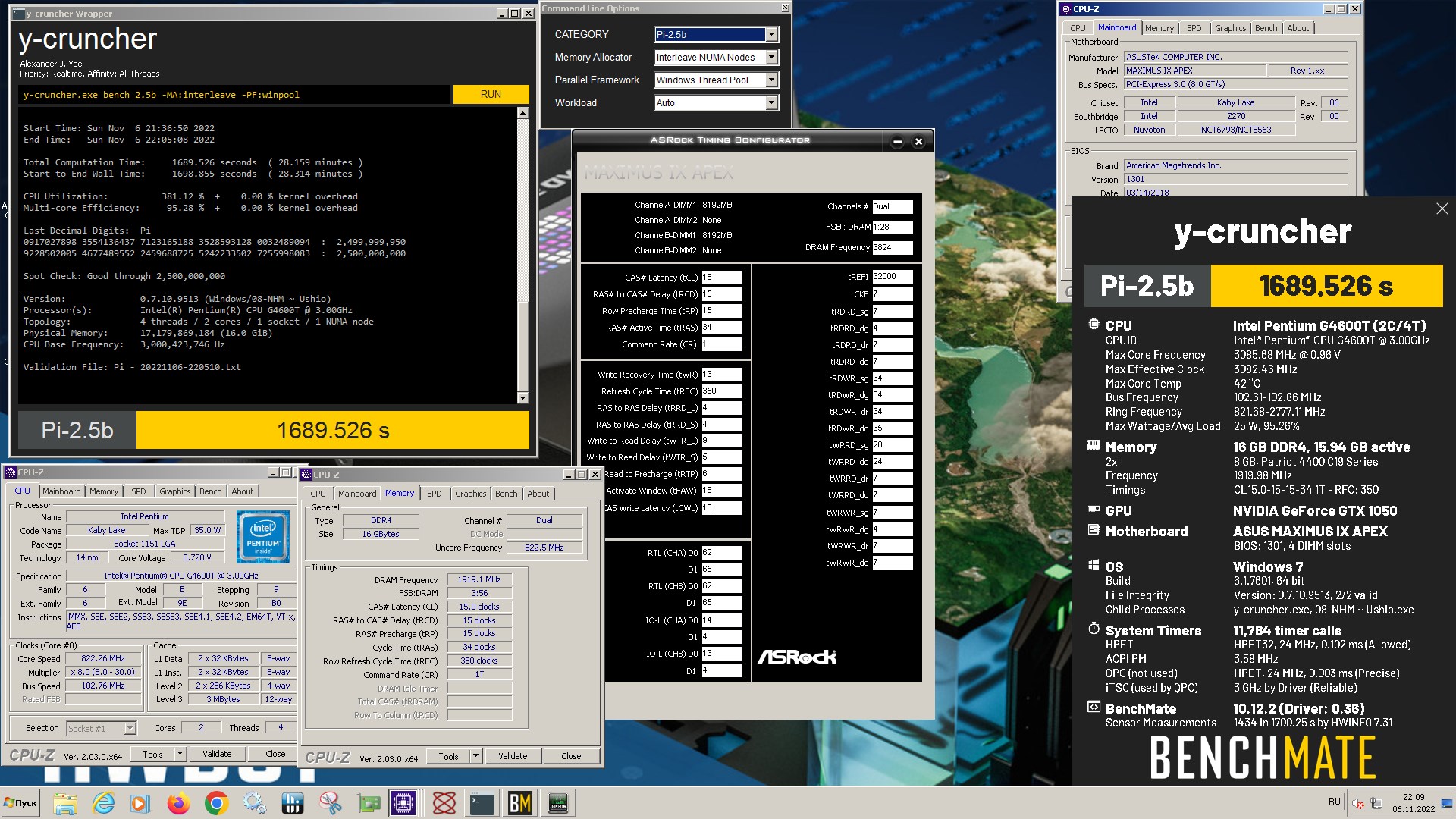Open the gears settings taskbar icon
1456x819 pixels.
point(254,803)
